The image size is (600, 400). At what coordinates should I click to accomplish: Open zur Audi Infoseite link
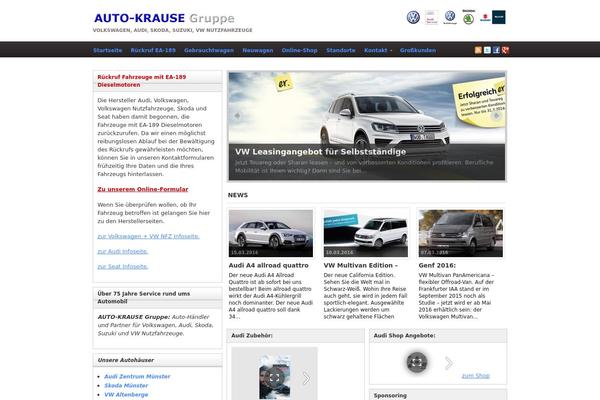[123, 251]
